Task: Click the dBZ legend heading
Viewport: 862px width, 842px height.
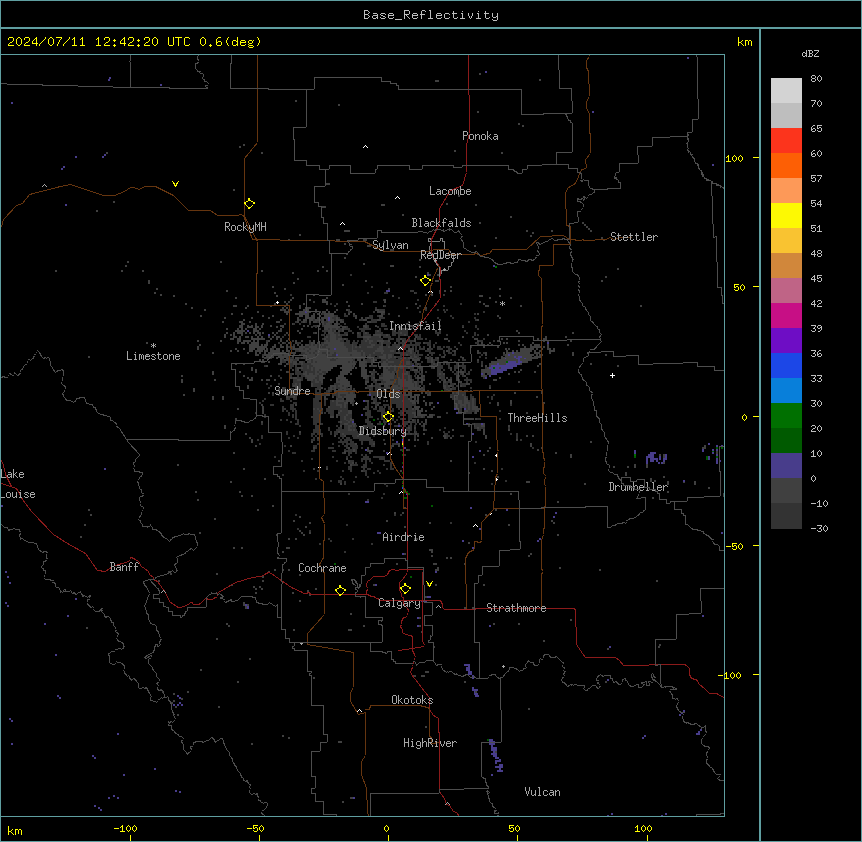Action: (x=810, y=53)
